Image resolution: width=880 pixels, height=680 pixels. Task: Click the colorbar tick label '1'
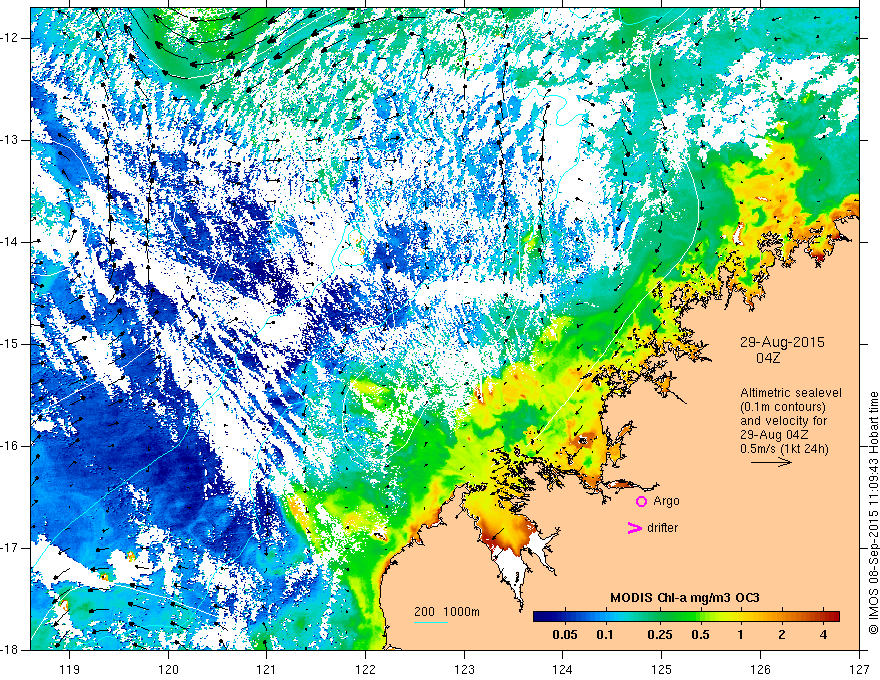(x=741, y=635)
